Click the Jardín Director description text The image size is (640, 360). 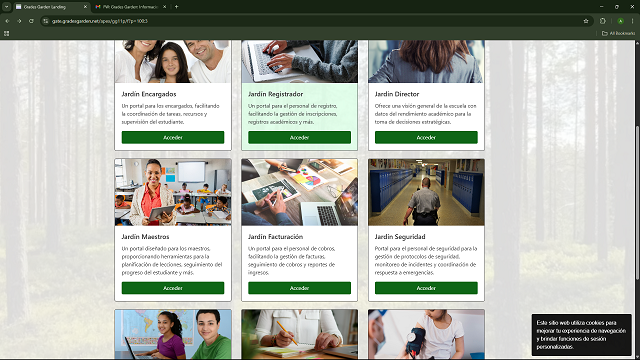[425, 114]
